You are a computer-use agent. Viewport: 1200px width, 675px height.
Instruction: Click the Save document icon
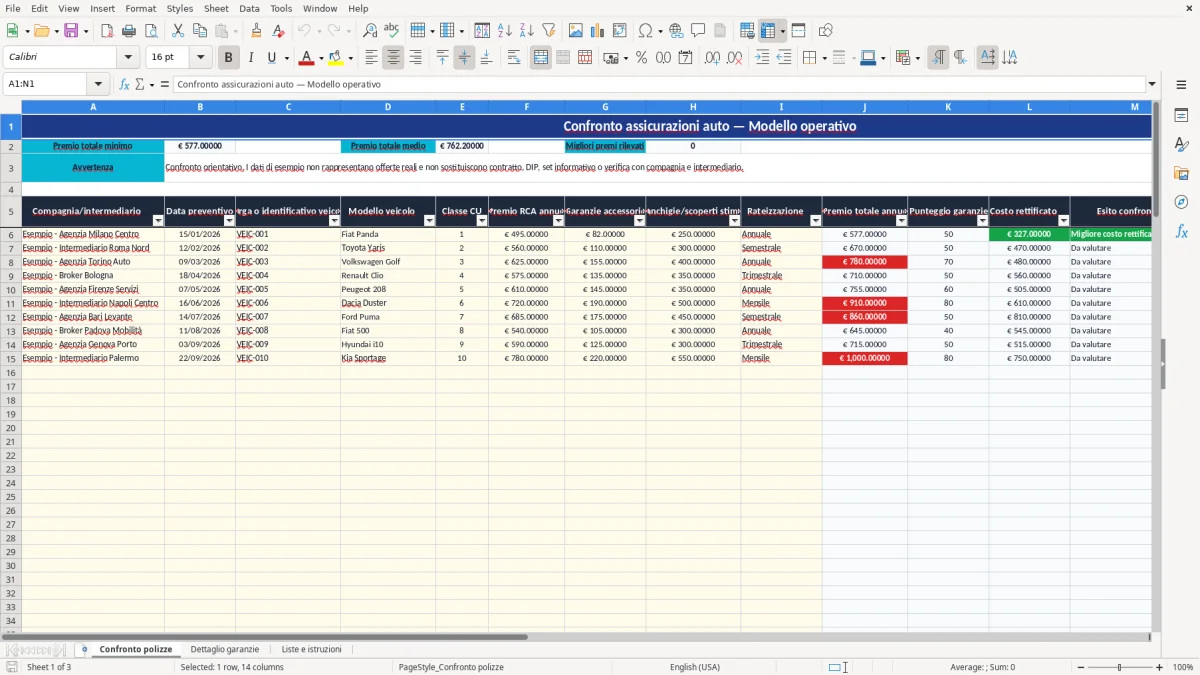(70, 31)
